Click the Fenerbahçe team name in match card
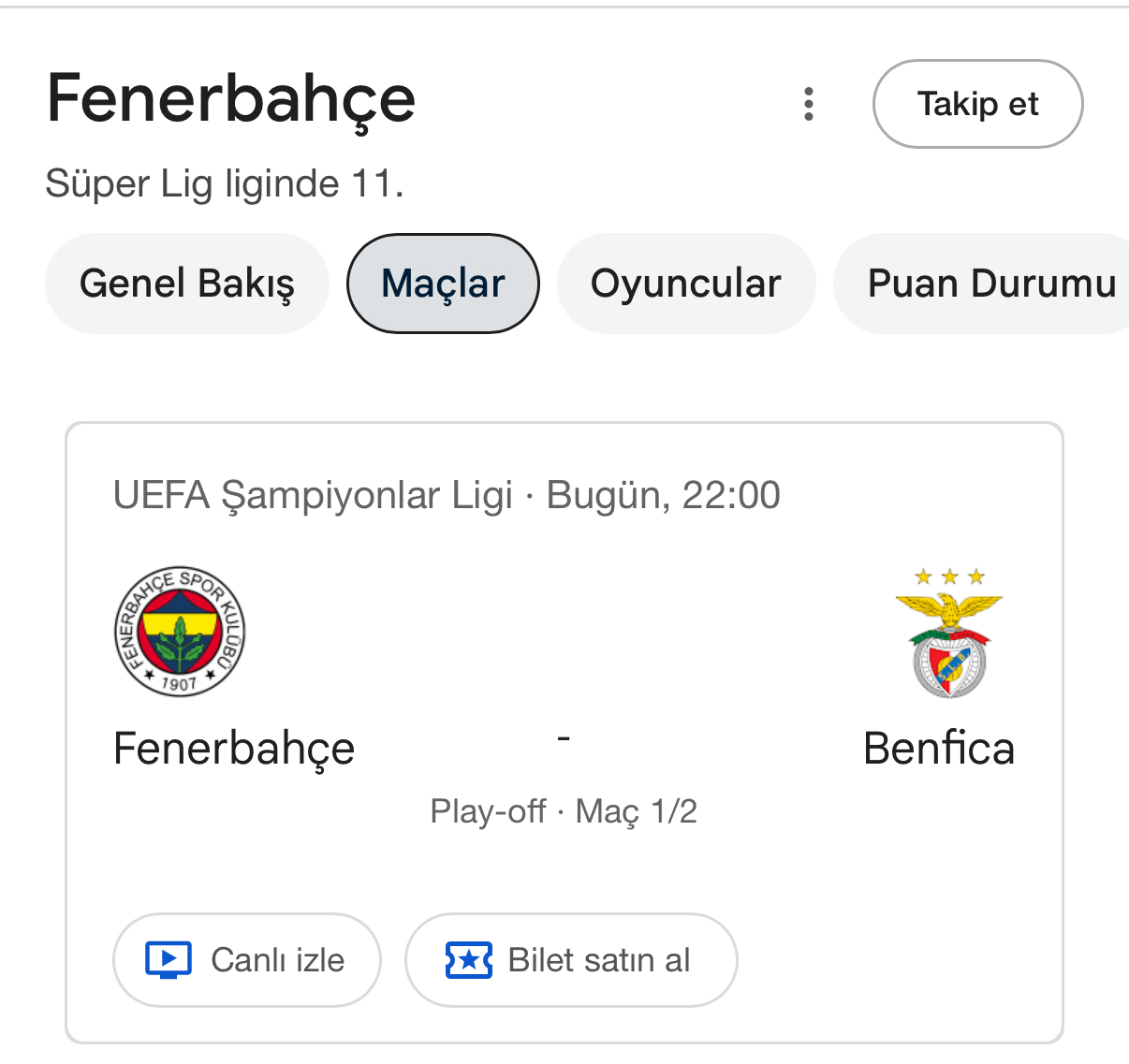This screenshot has height=1064, width=1129. (x=234, y=749)
